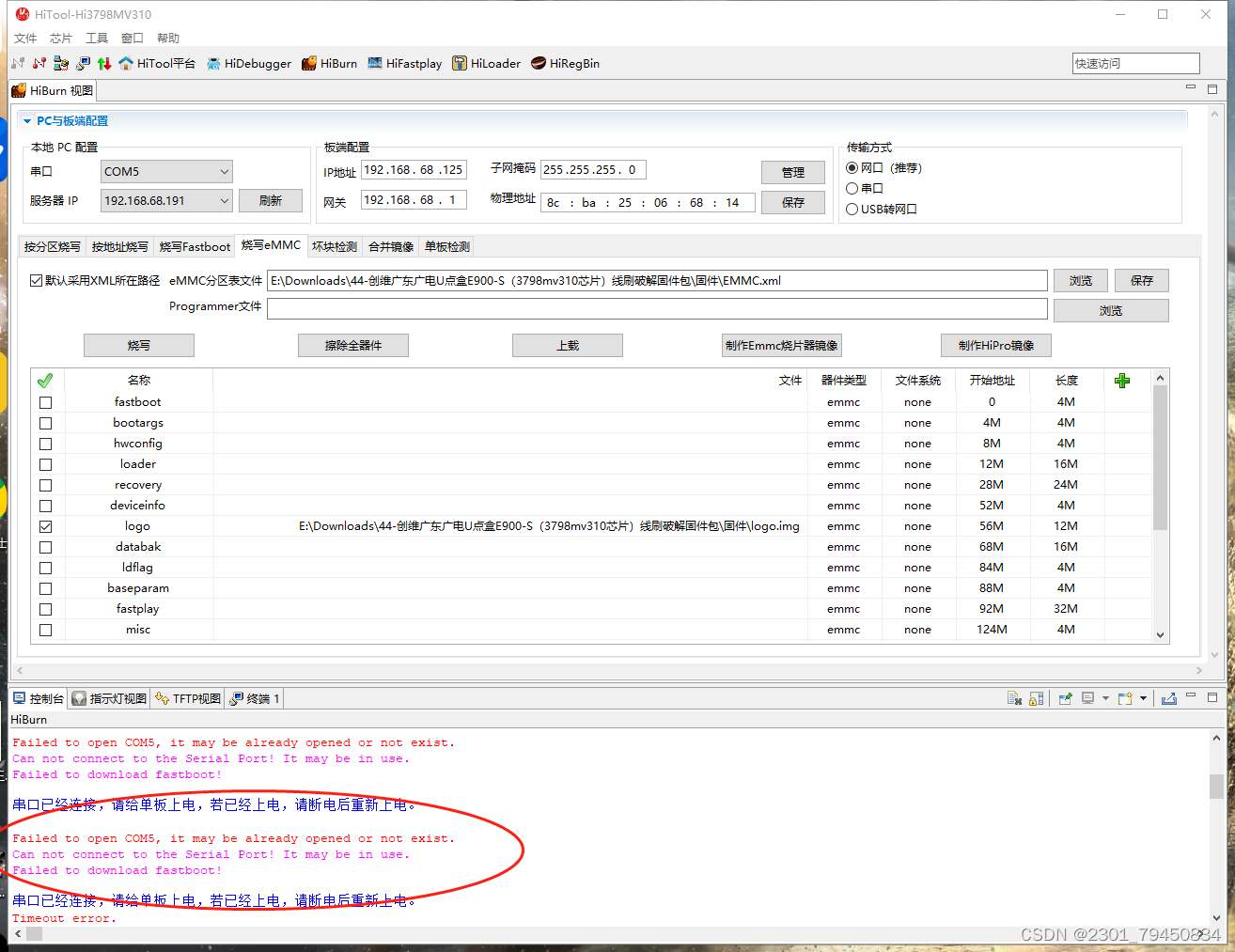
Task: Click the green check select-all header icon
Action: pos(45,381)
